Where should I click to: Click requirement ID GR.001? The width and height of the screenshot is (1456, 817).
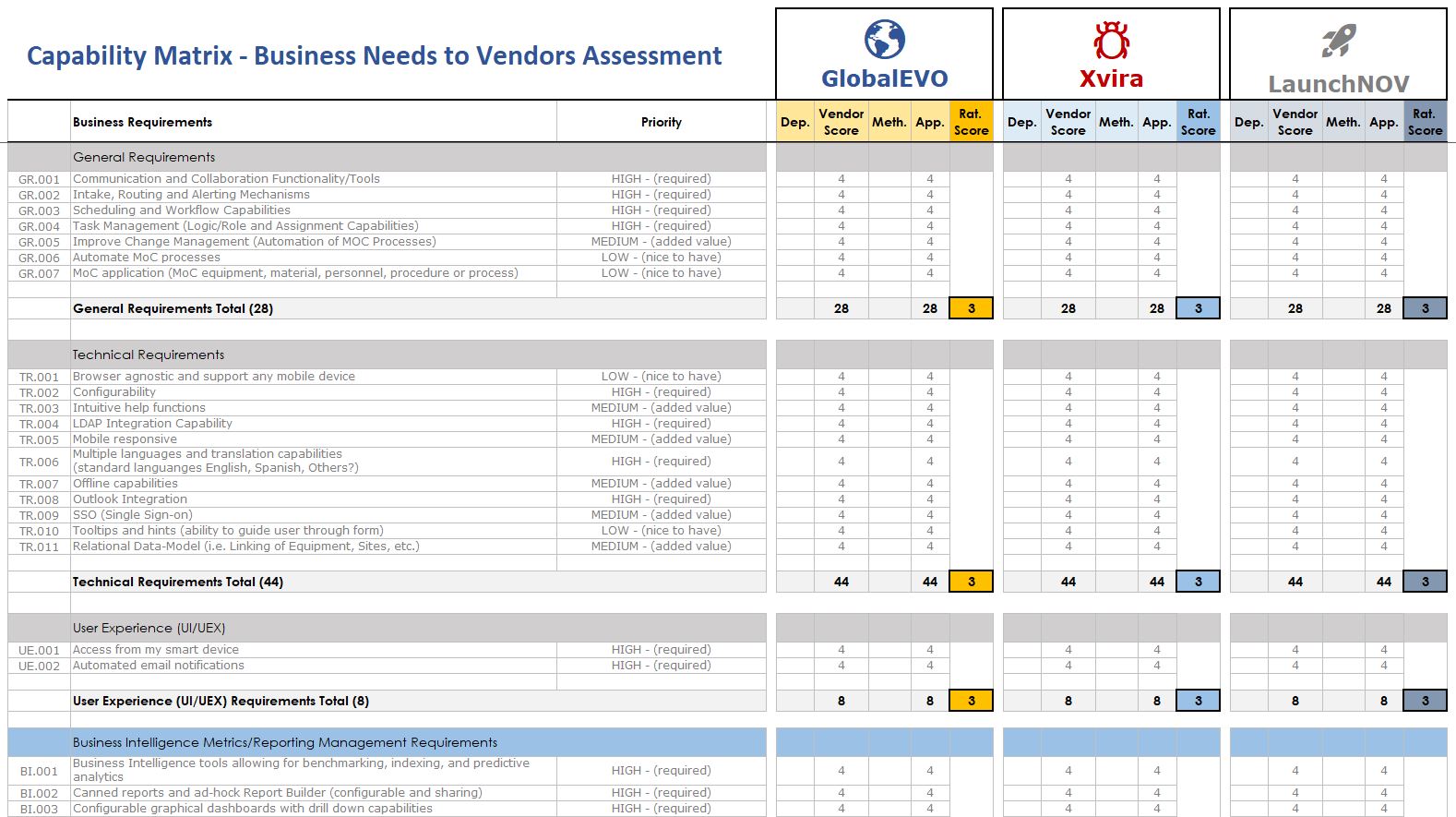tap(39, 179)
